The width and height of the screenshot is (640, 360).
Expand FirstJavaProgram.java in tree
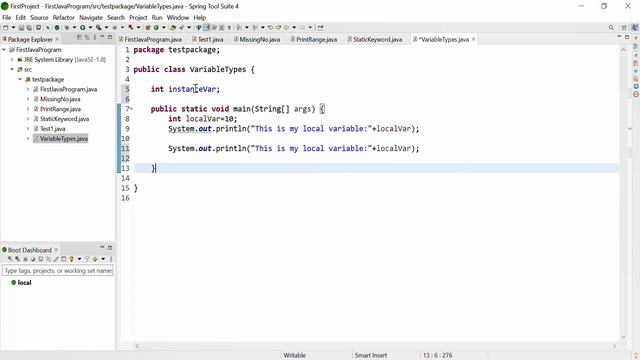[x=28, y=89]
